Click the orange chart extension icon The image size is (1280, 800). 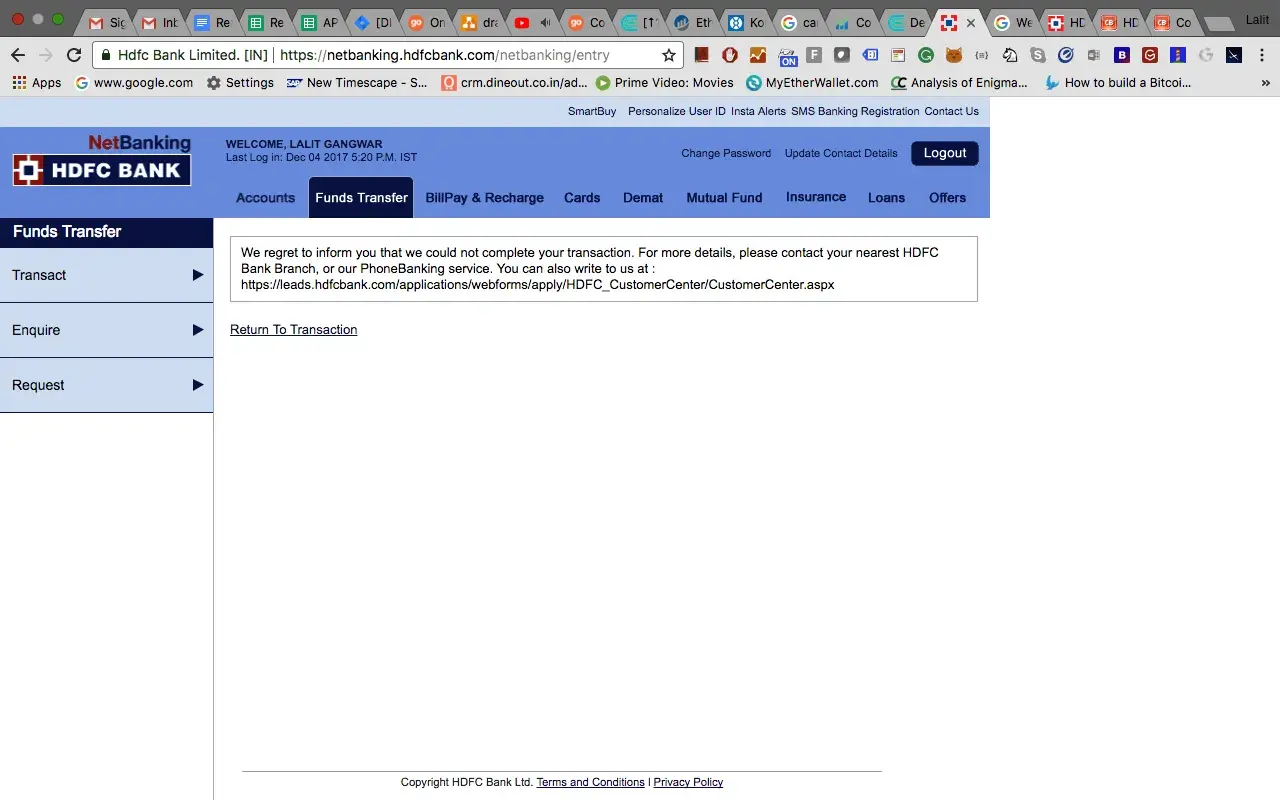pos(758,55)
